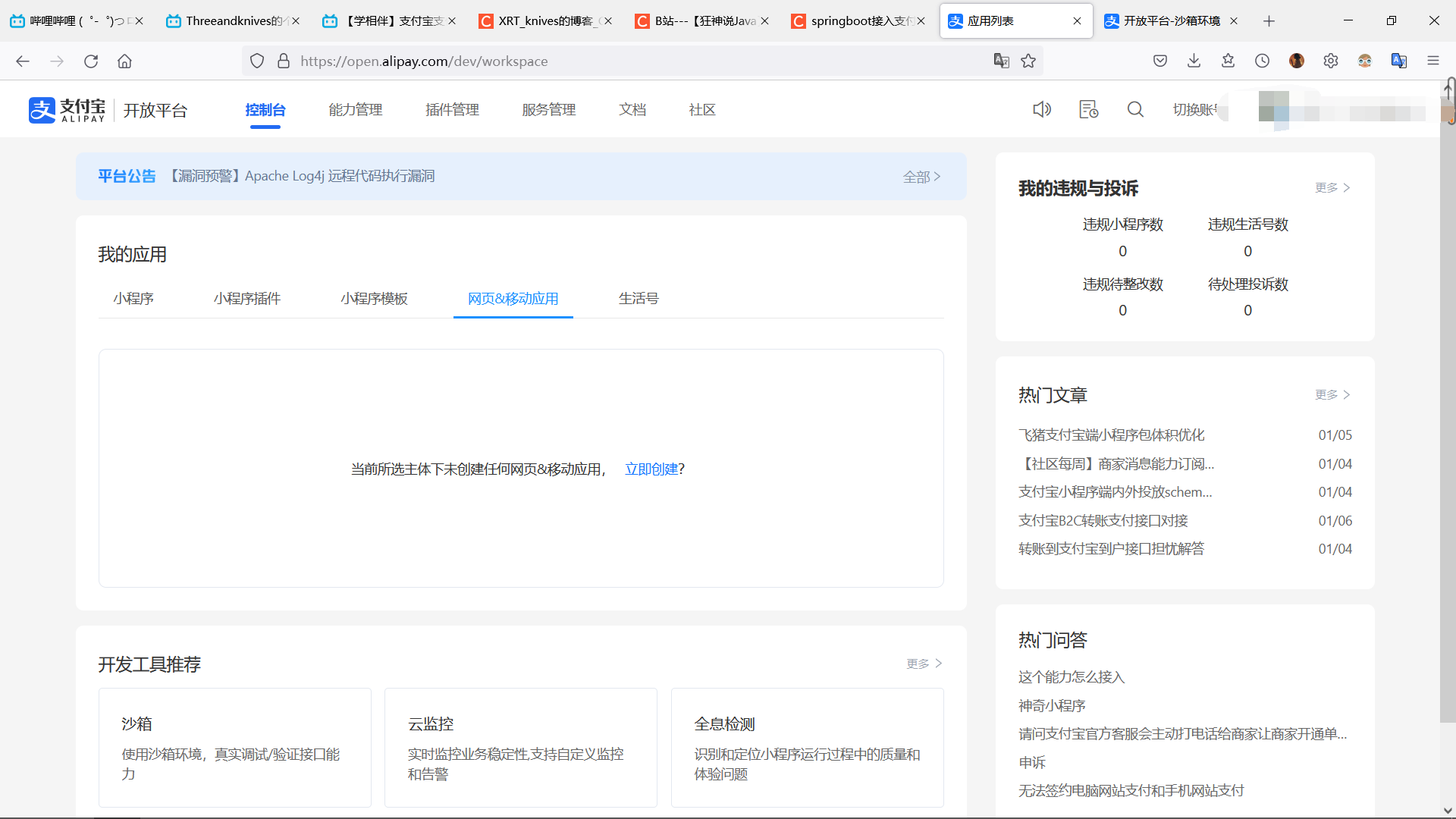
Task: Click the 立即创建 link
Action: [x=651, y=469]
